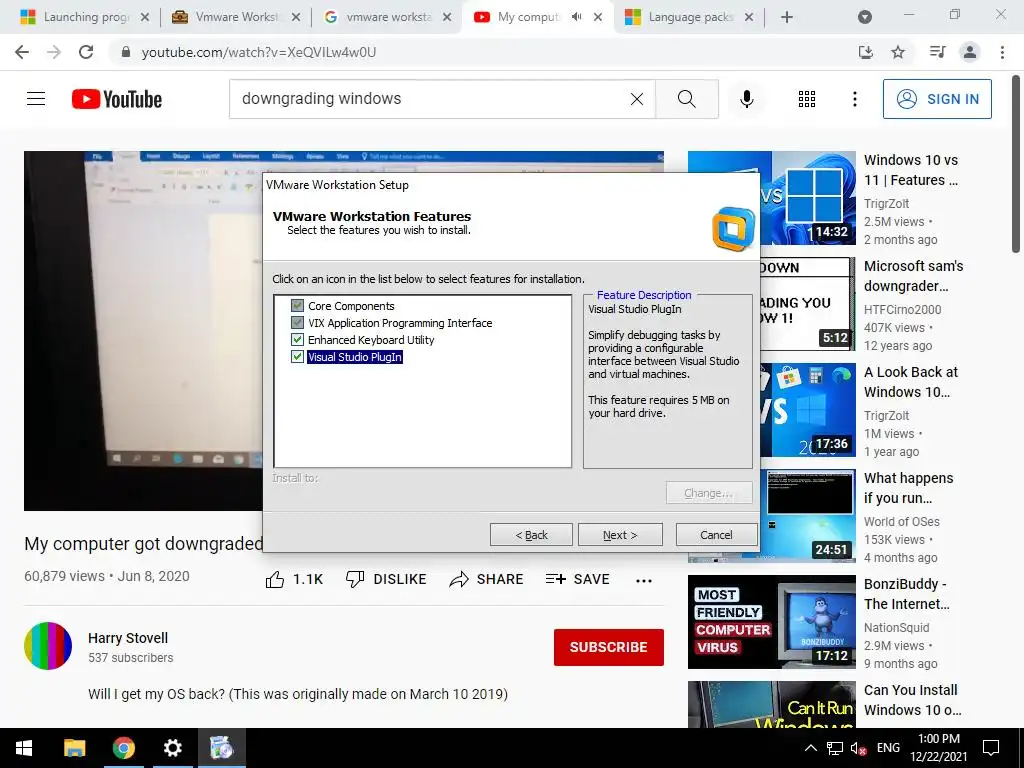Go to YouTube home via logo
Viewport: 1024px width, 768px height.
click(x=116, y=99)
